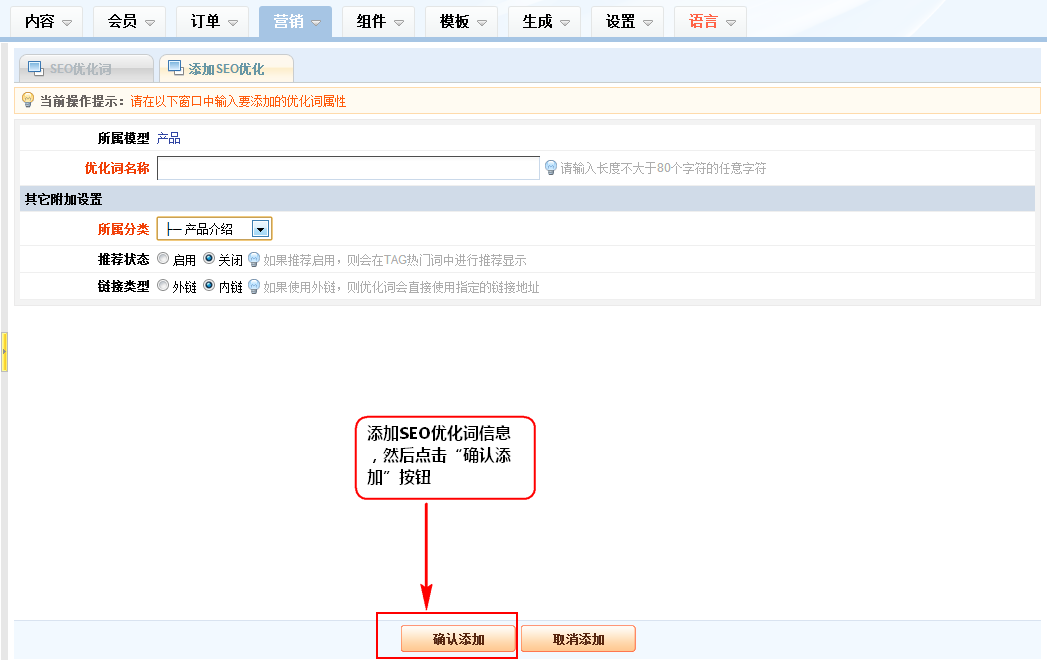Open the 语言 language menu
The width and height of the screenshot is (1047, 662).
(710, 21)
